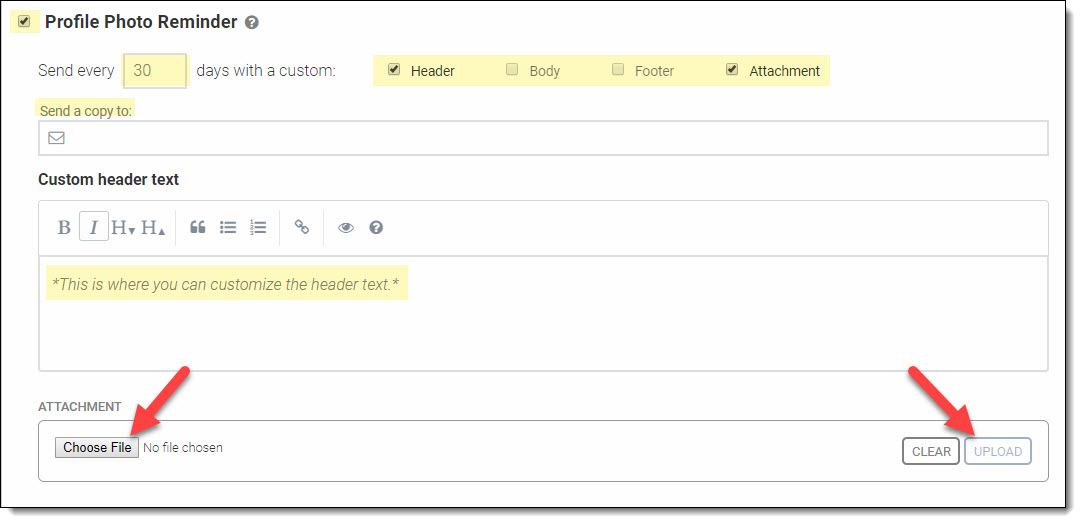Insert a numbered list
Screen dimensions: 1081x523
258,228
